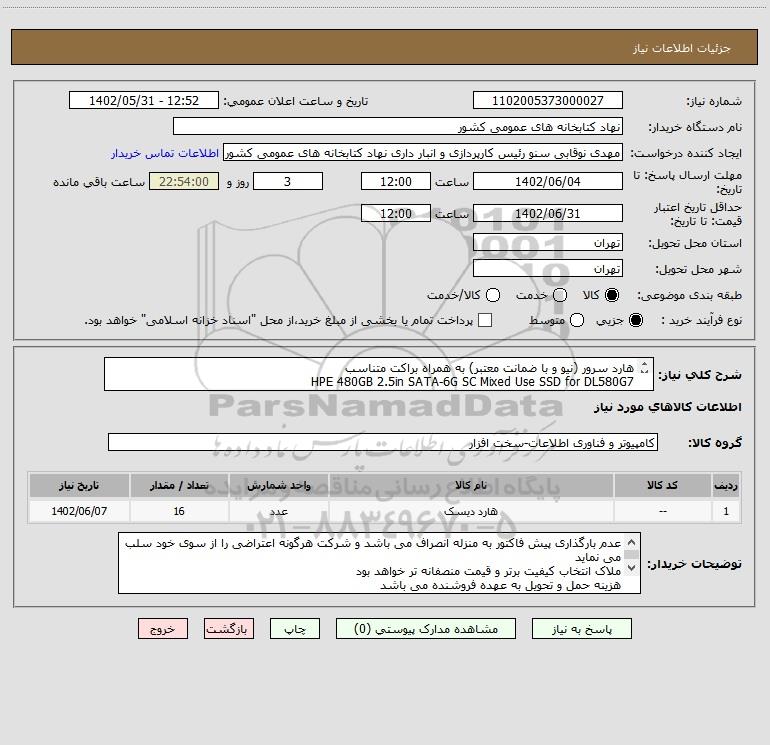Image resolution: width=770 pixels, height=745 pixels.
Task: Select the کالا radio button
Action: tap(612, 295)
